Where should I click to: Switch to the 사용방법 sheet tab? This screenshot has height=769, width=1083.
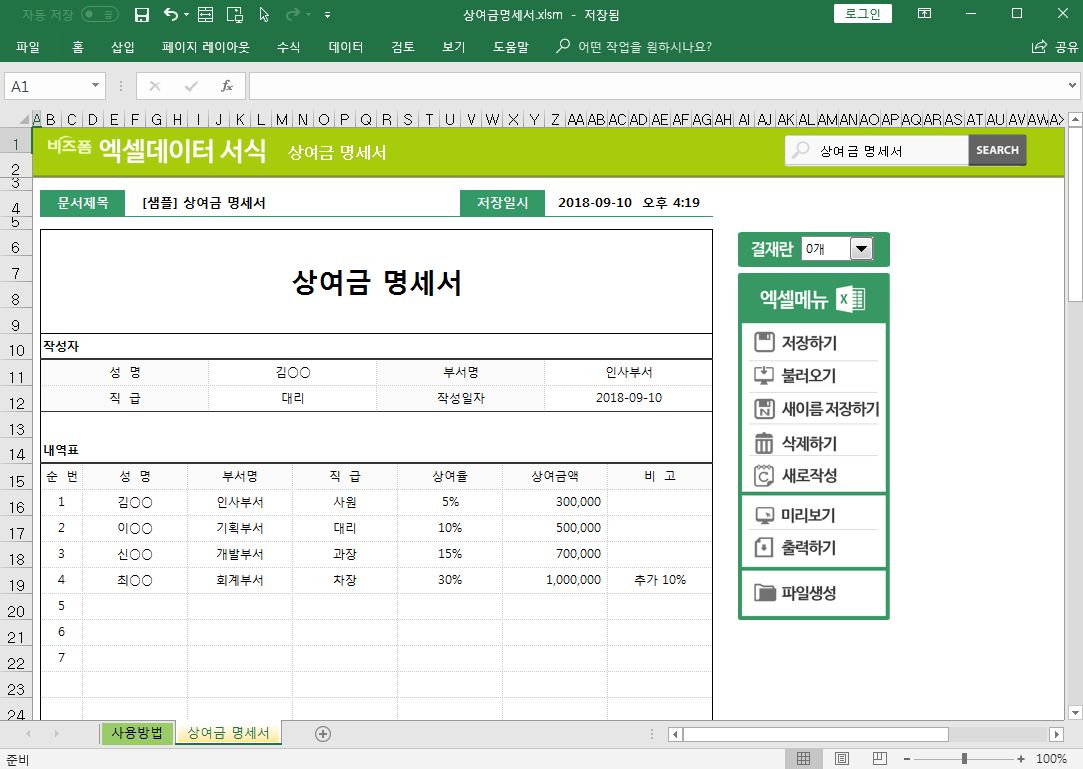[x=137, y=733]
